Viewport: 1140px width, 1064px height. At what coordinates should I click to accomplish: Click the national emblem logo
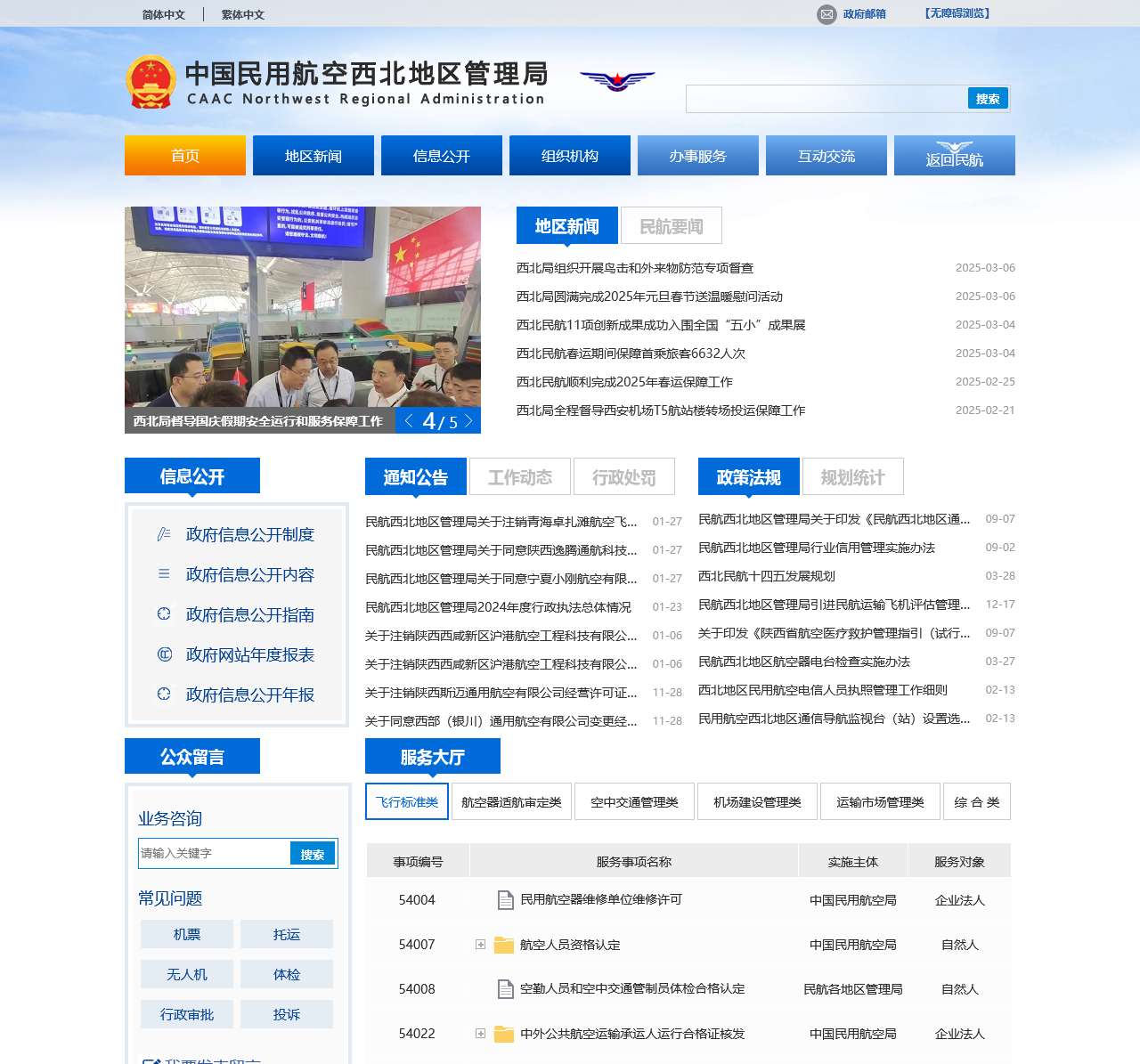[x=151, y=82]
